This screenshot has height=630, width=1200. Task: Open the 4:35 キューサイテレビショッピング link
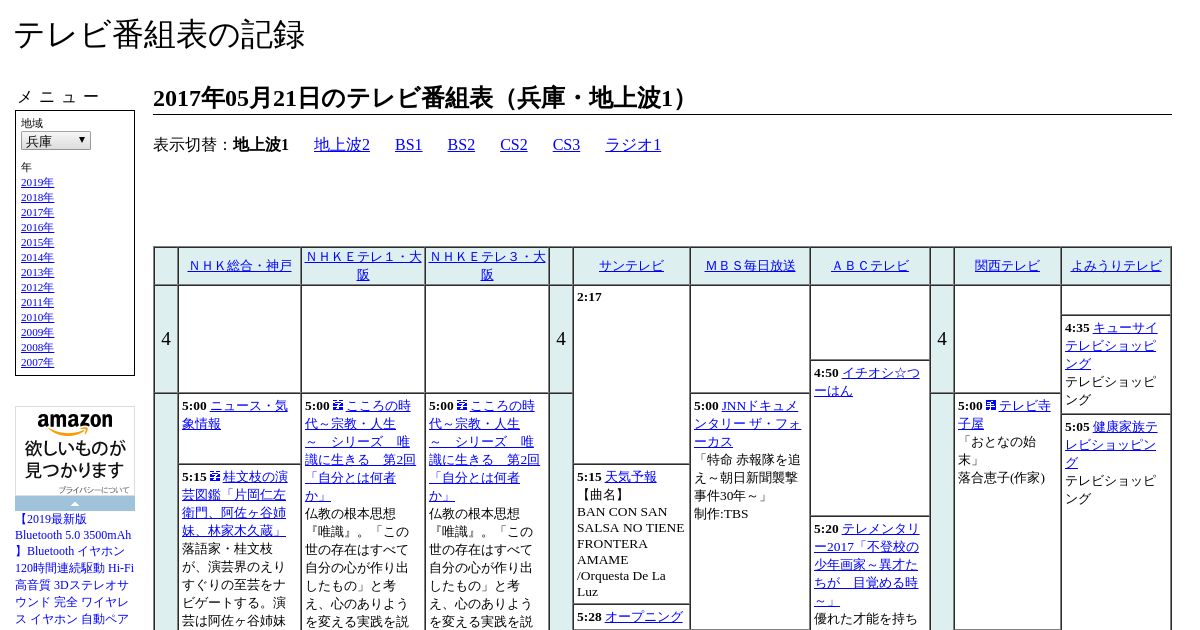[1111, 345]
